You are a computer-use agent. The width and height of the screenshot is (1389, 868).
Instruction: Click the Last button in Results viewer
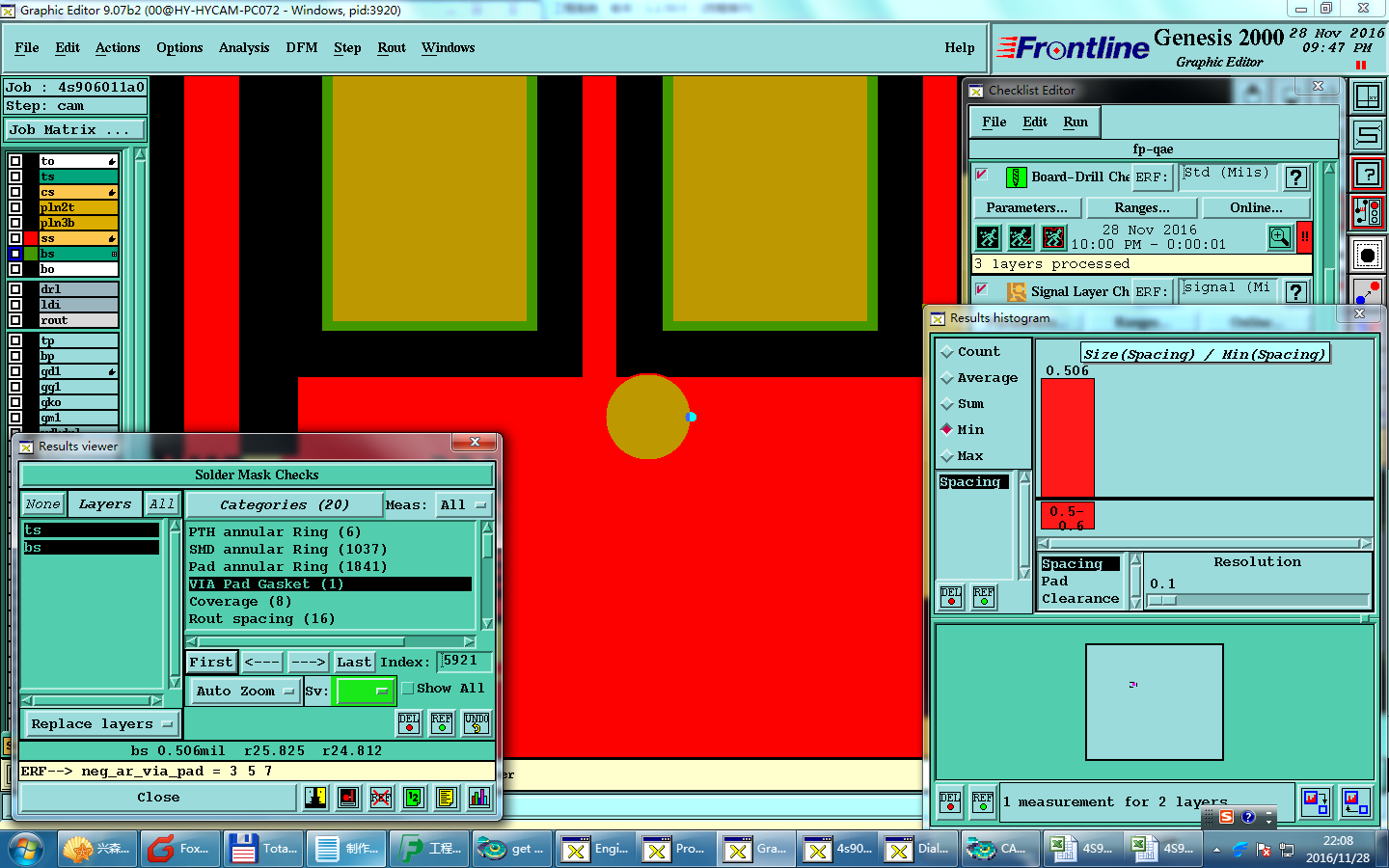(354, 662)
